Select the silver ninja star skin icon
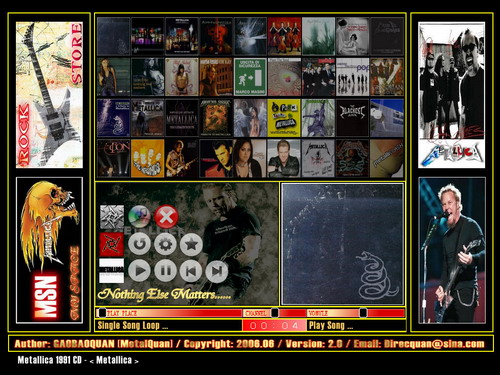 [x=112, y=217]
